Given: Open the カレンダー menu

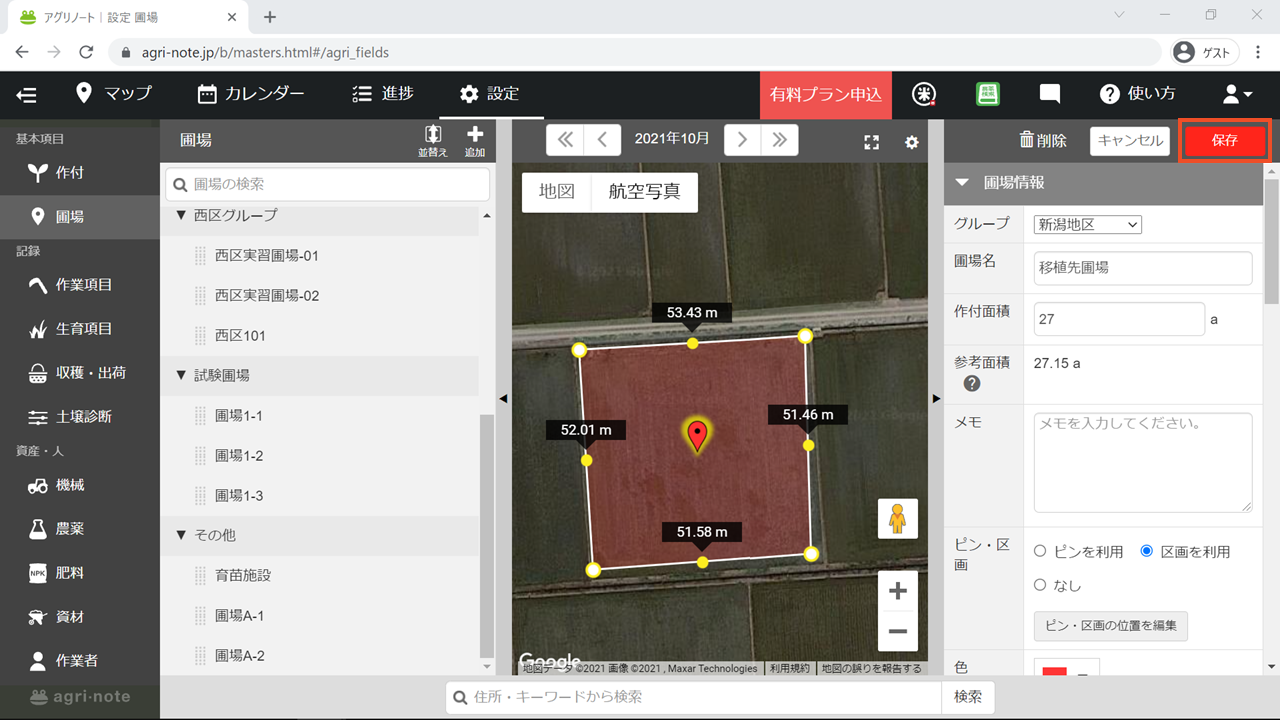Looking at the screenshot, I should point(251,94).
